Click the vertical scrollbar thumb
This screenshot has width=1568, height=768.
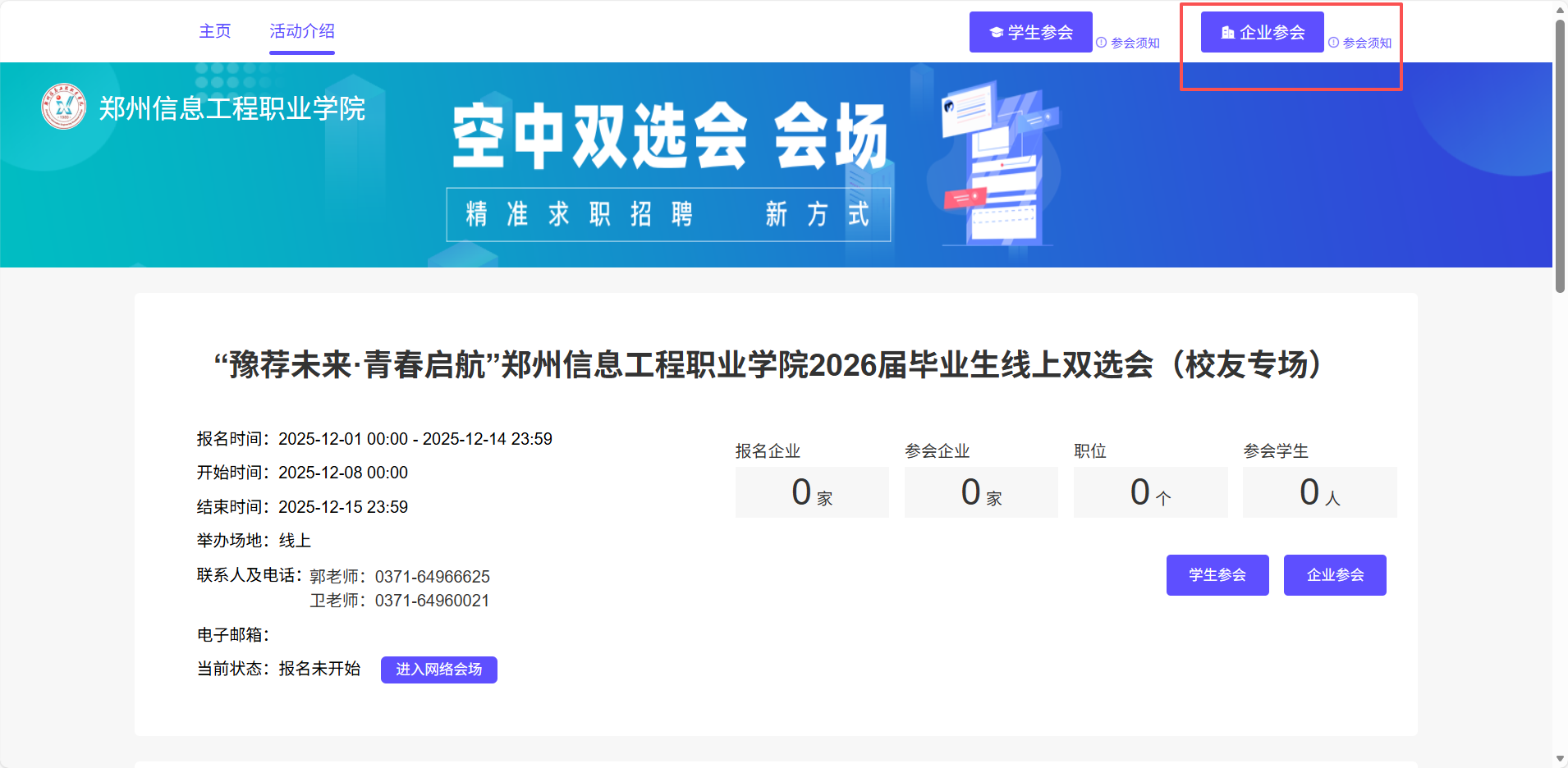coord(1560,156)
